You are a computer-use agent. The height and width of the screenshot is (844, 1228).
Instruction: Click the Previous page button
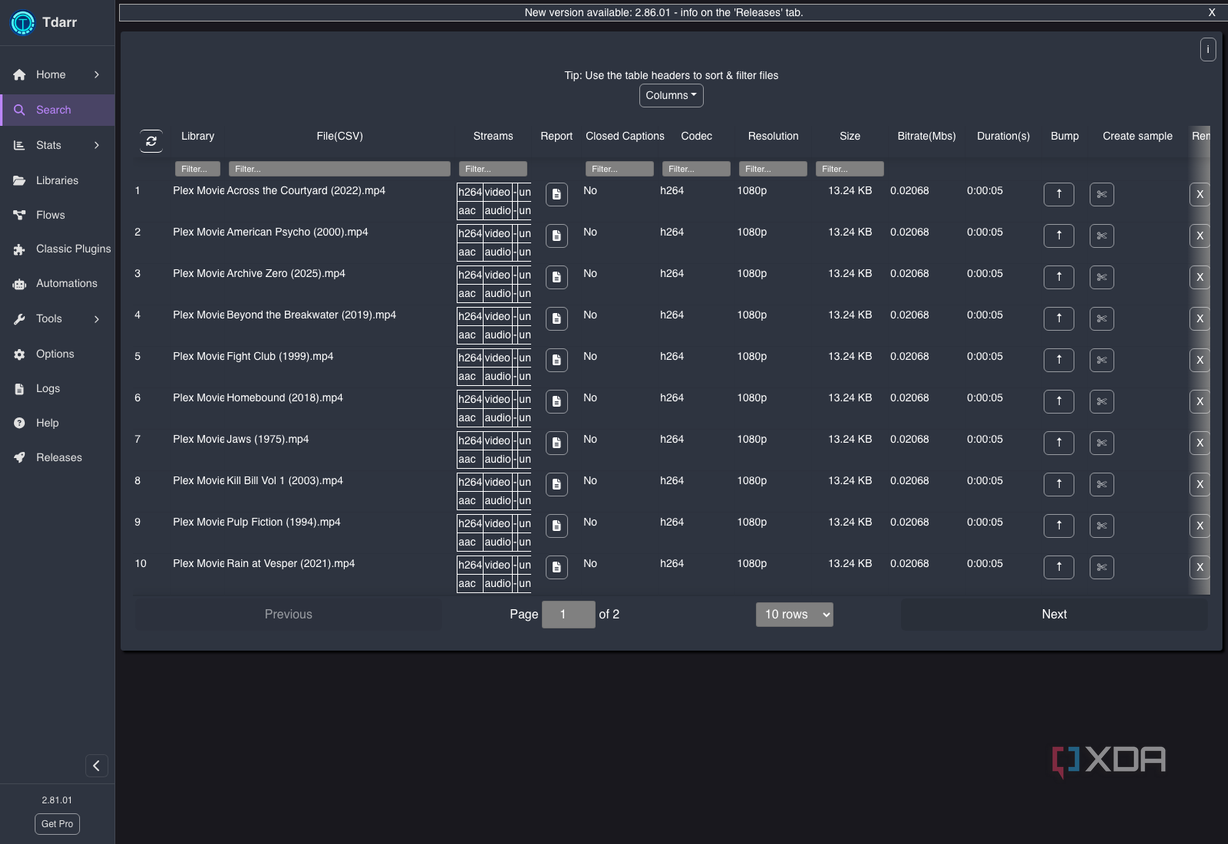[x=288, y=614]
